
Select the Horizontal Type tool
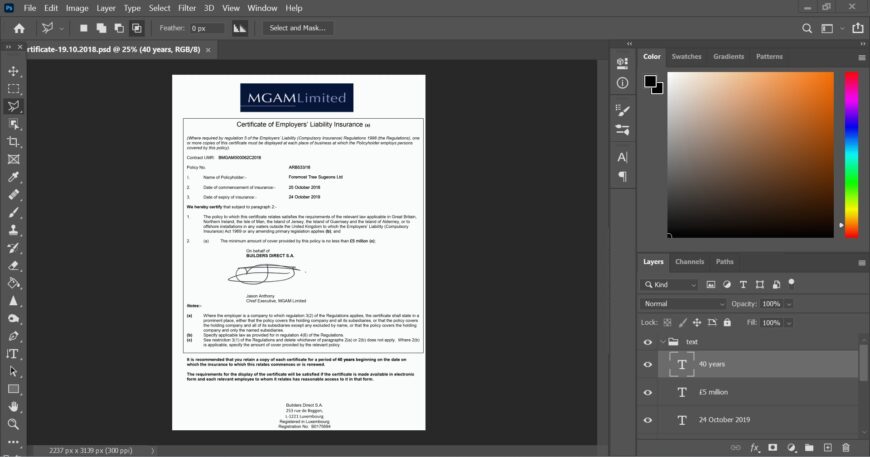[13, 354]
